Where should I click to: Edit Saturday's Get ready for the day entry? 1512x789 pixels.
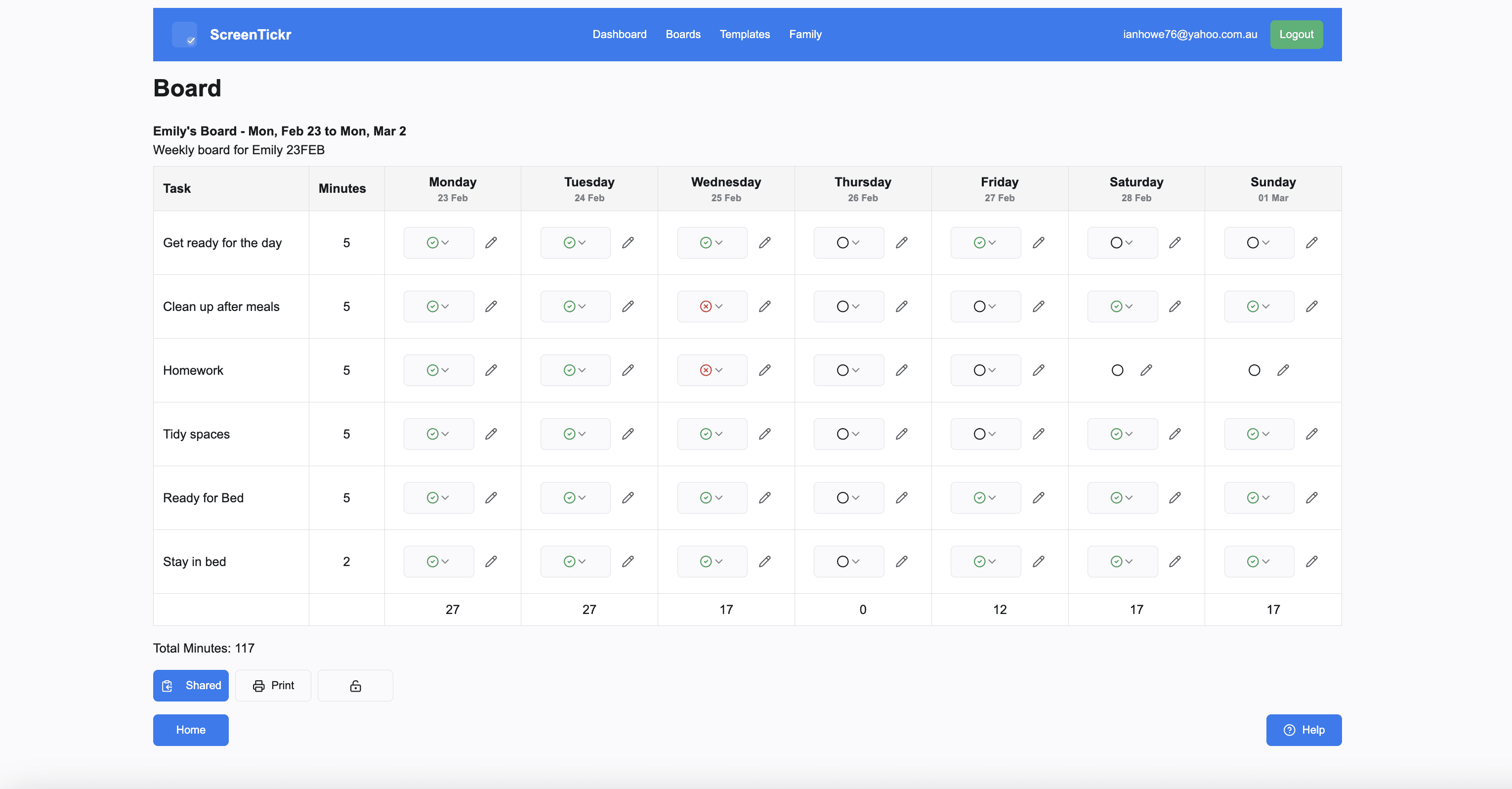[x=1175, y=242]
